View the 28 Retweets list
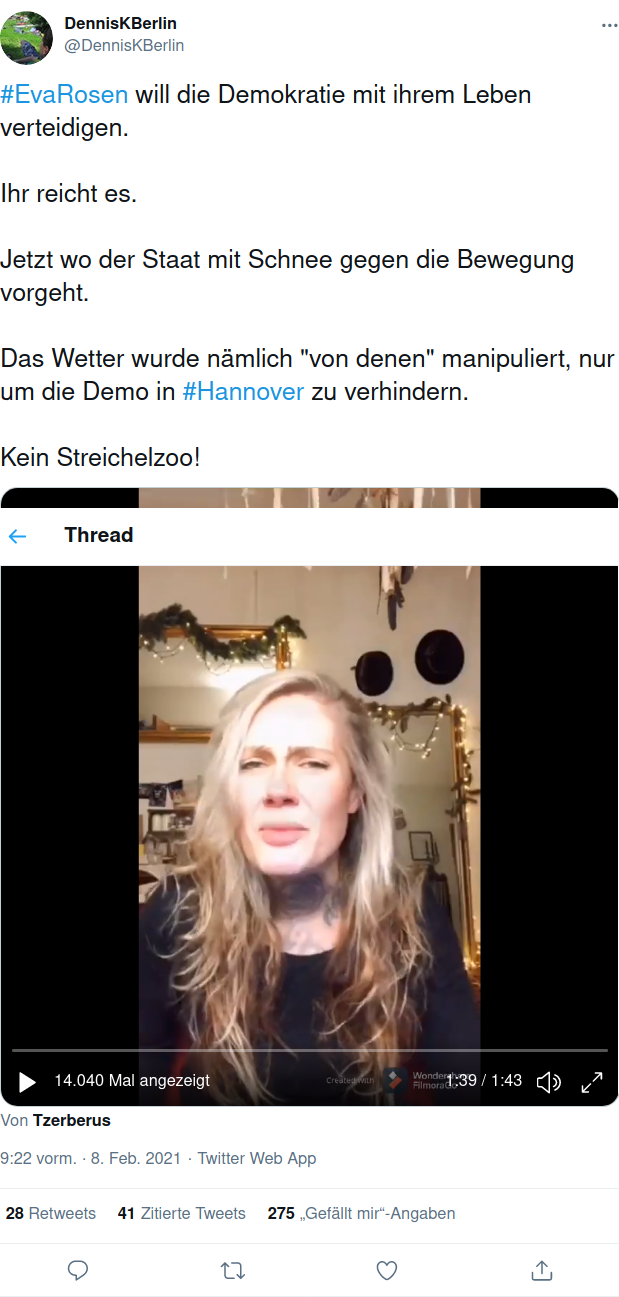Image resolution: width=619 pixels, height=1297 pixels. (x=51, y=1213)
